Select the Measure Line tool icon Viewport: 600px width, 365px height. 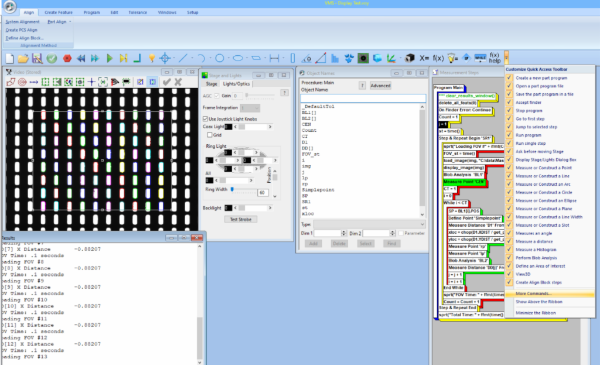(x=183, y=58)
